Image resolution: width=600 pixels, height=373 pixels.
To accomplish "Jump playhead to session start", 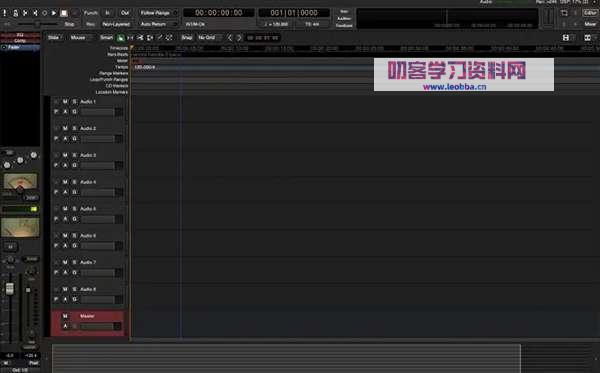I will coord(25,13).
